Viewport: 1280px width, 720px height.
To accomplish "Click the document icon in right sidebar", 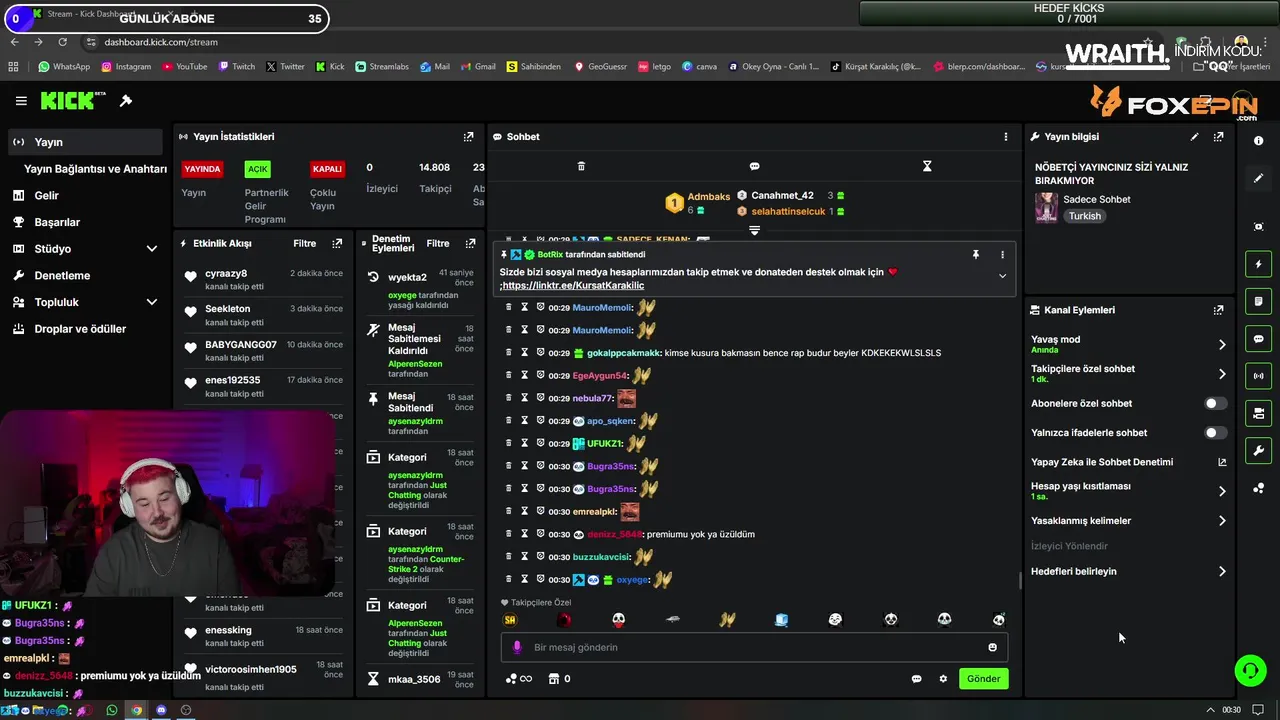I will (1258, 301).
